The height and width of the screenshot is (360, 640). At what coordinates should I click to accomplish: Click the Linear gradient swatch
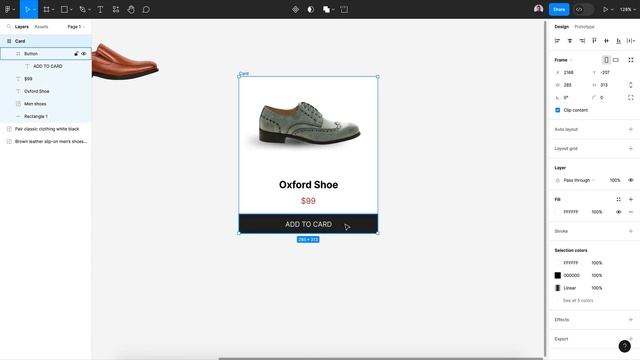point(558,288)
